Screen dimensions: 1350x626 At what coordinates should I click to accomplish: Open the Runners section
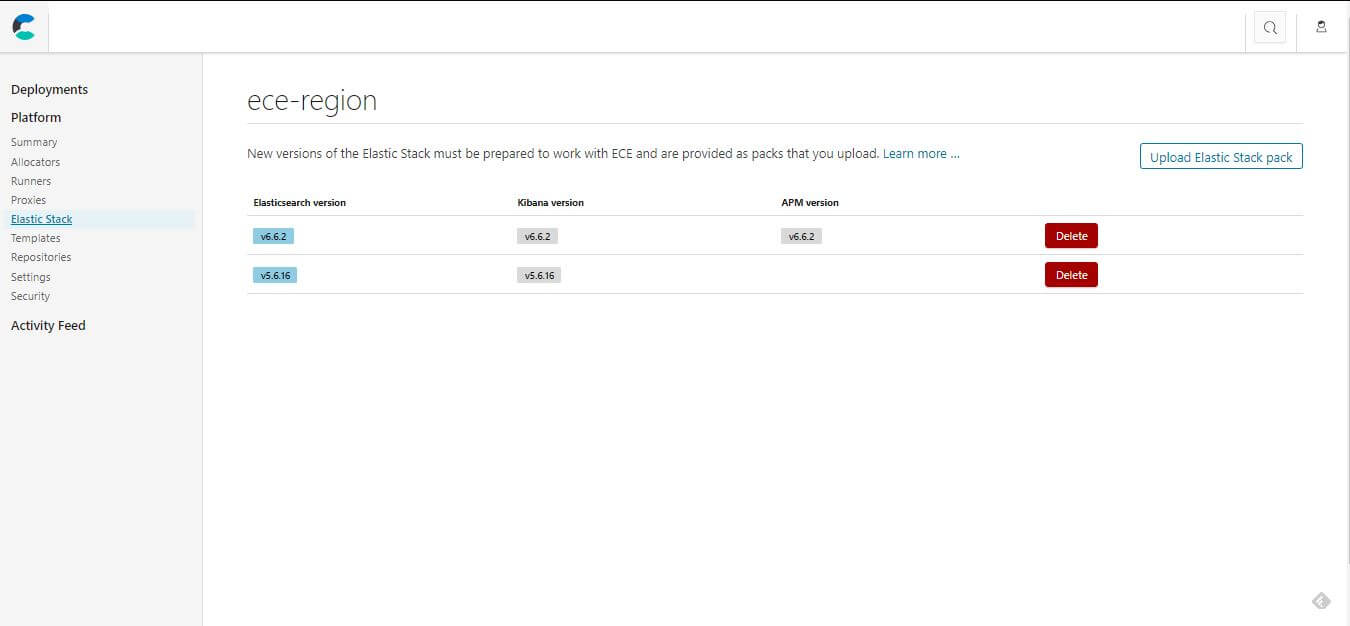pyautogui.click(x=30, y=180)
